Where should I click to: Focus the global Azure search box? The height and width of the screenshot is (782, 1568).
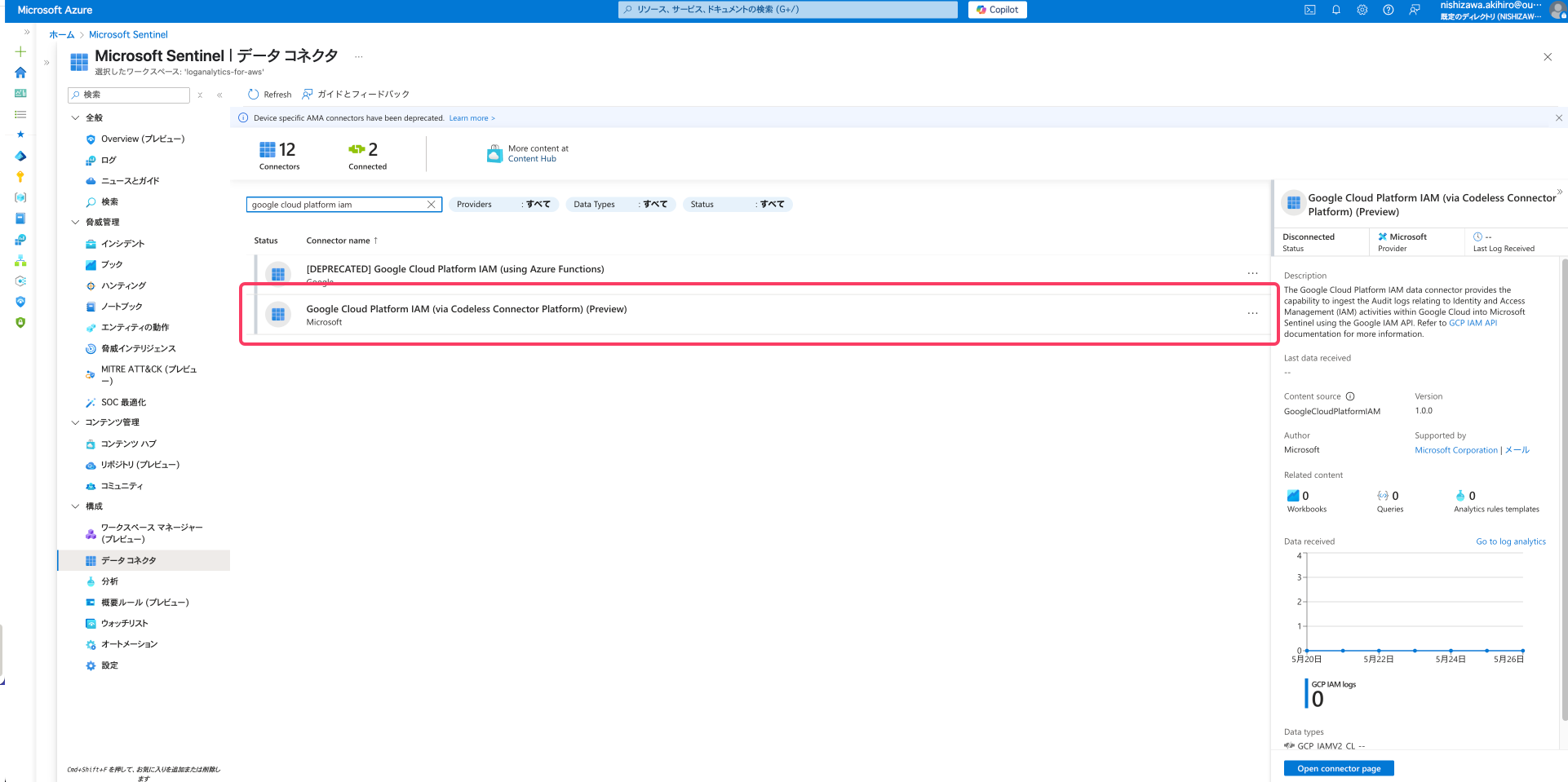[787, 10]
